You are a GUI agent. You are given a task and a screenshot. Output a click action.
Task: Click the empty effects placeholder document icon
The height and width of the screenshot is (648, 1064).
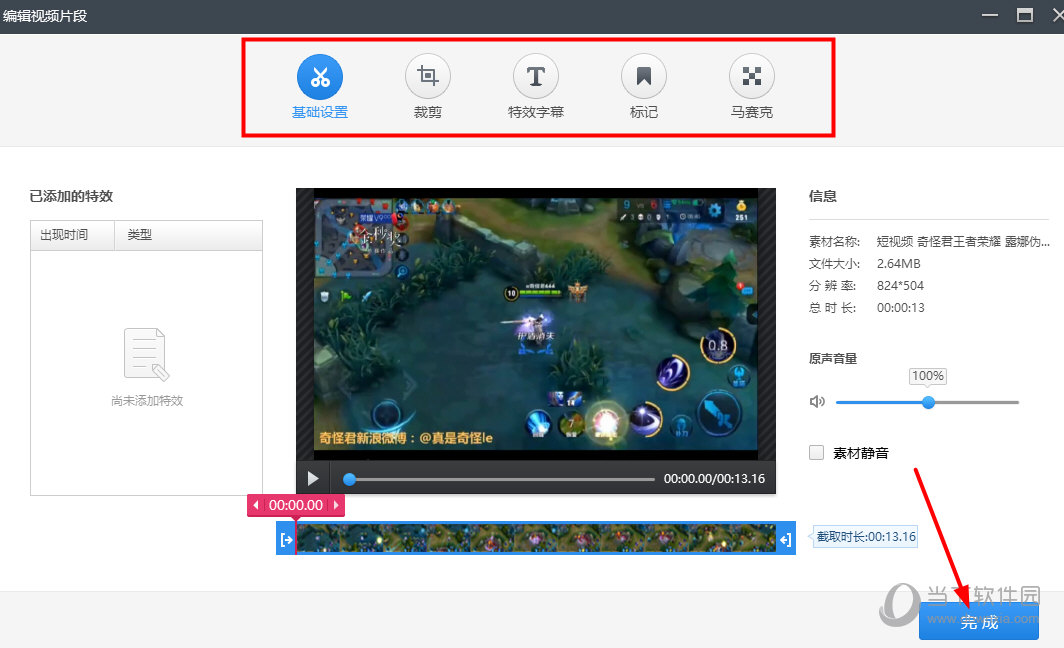(146, 354)
